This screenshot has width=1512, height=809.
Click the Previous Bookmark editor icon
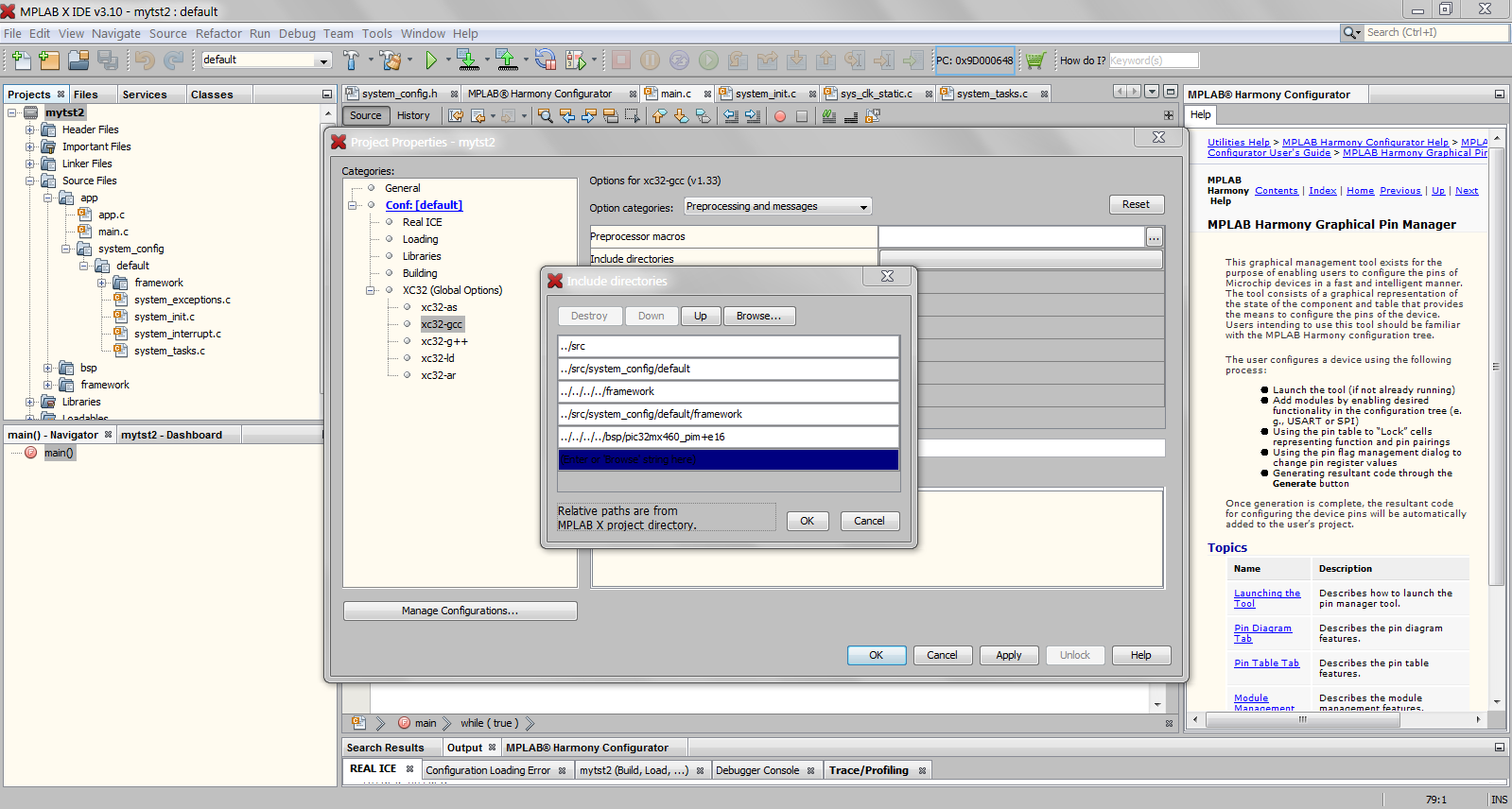(x=659, y=115)
